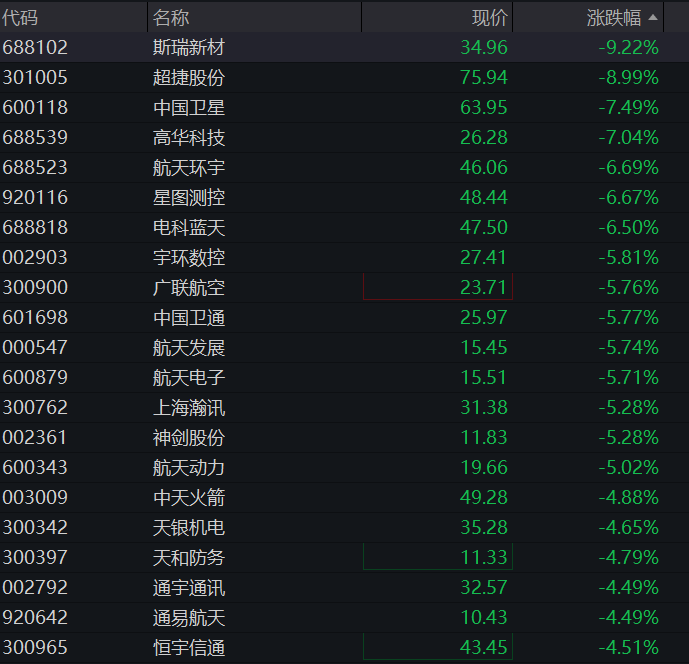This screenshot has height=664, width=689.
Task: Open the 天银机电 stock entry
Action: coord(189,527)
